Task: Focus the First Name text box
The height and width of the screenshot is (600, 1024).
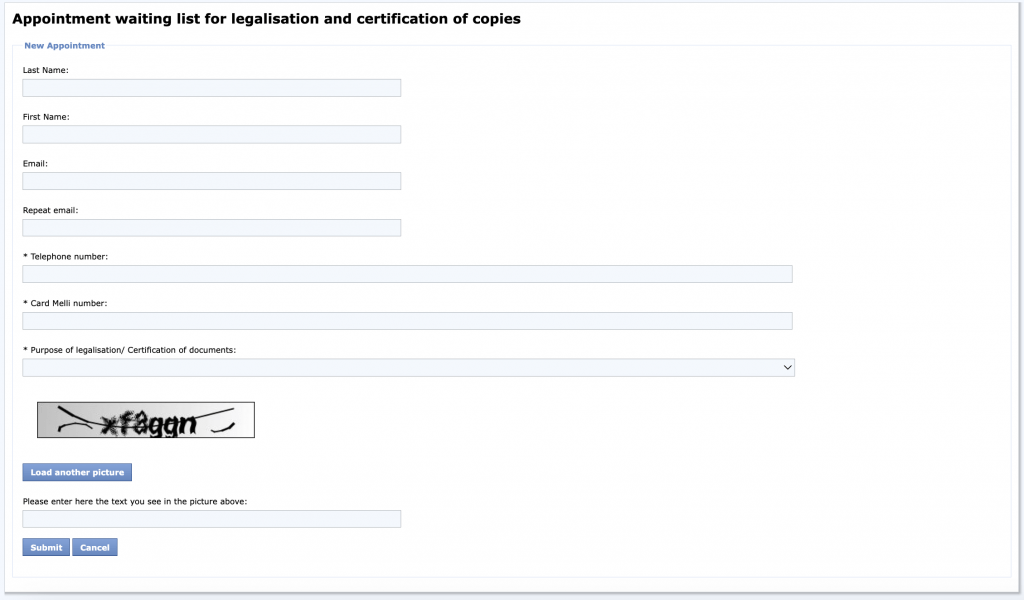Action: click(211, 134)
